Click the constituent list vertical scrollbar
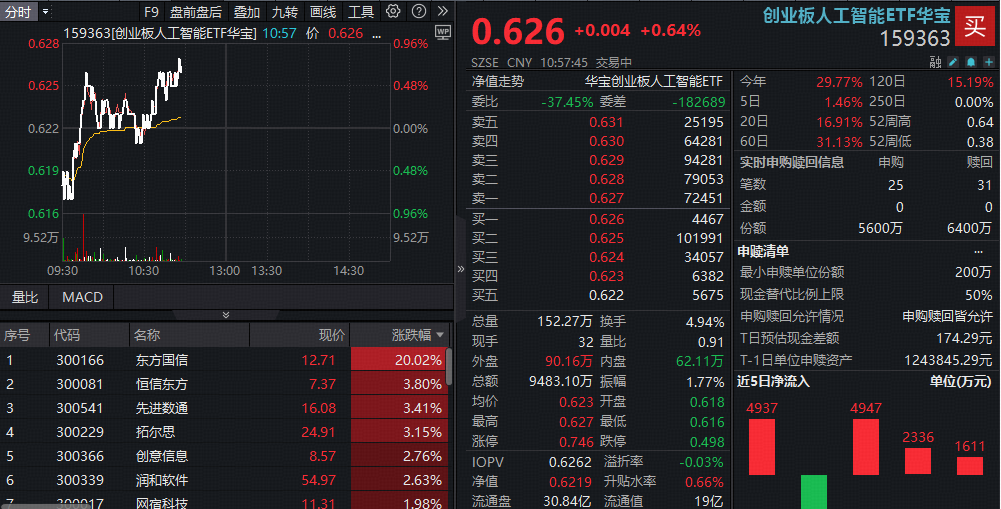 [449, 365]
